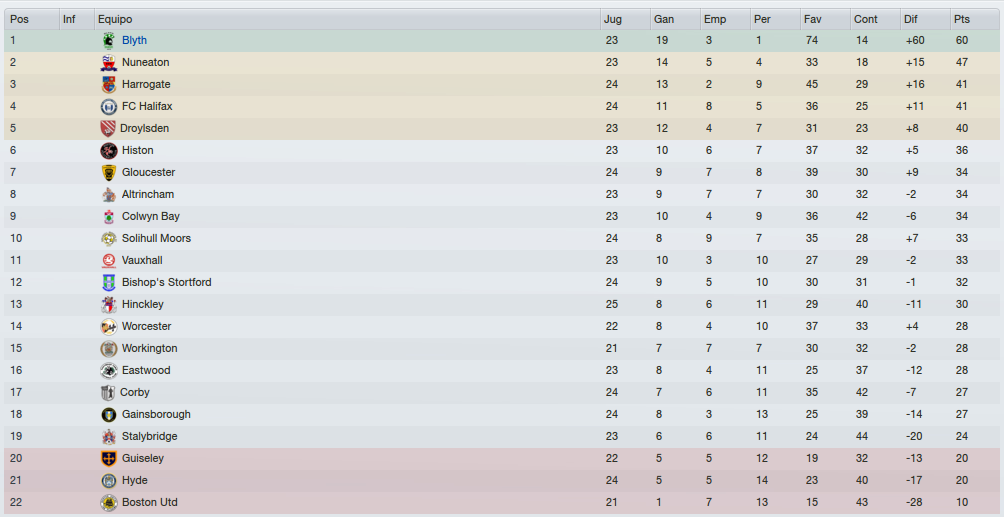Click the Histon club badge
The image size is (1004, 517).
(108, 151)
